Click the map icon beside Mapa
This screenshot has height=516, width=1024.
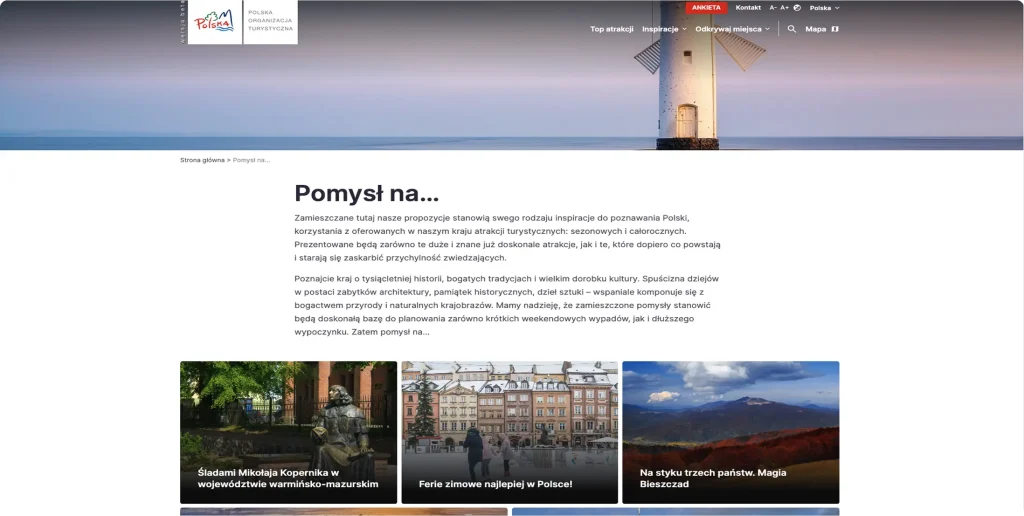pos(835,29)
